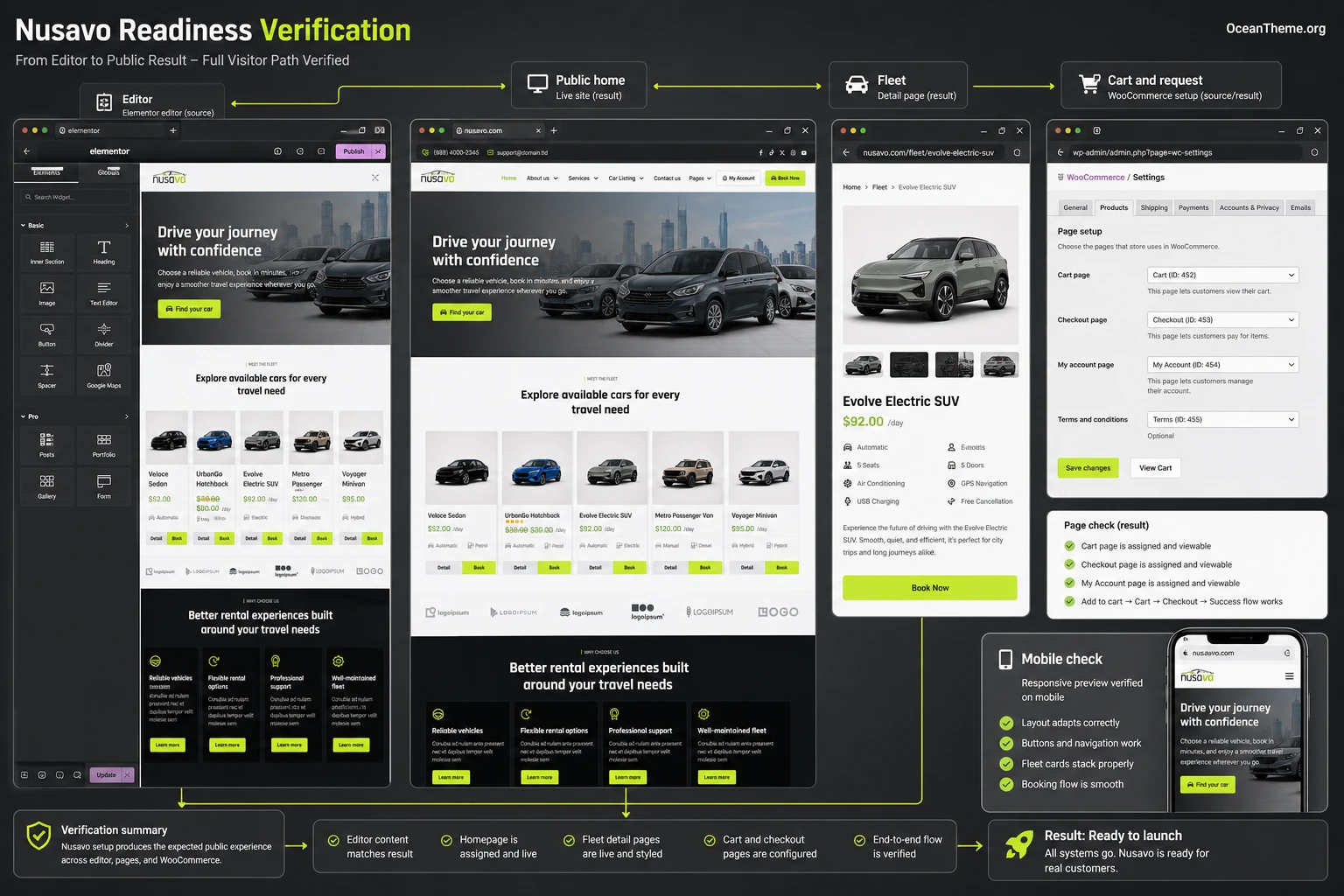Click Find your car on the public home hero
1344x896 pixels.
(x=462, y=312)
